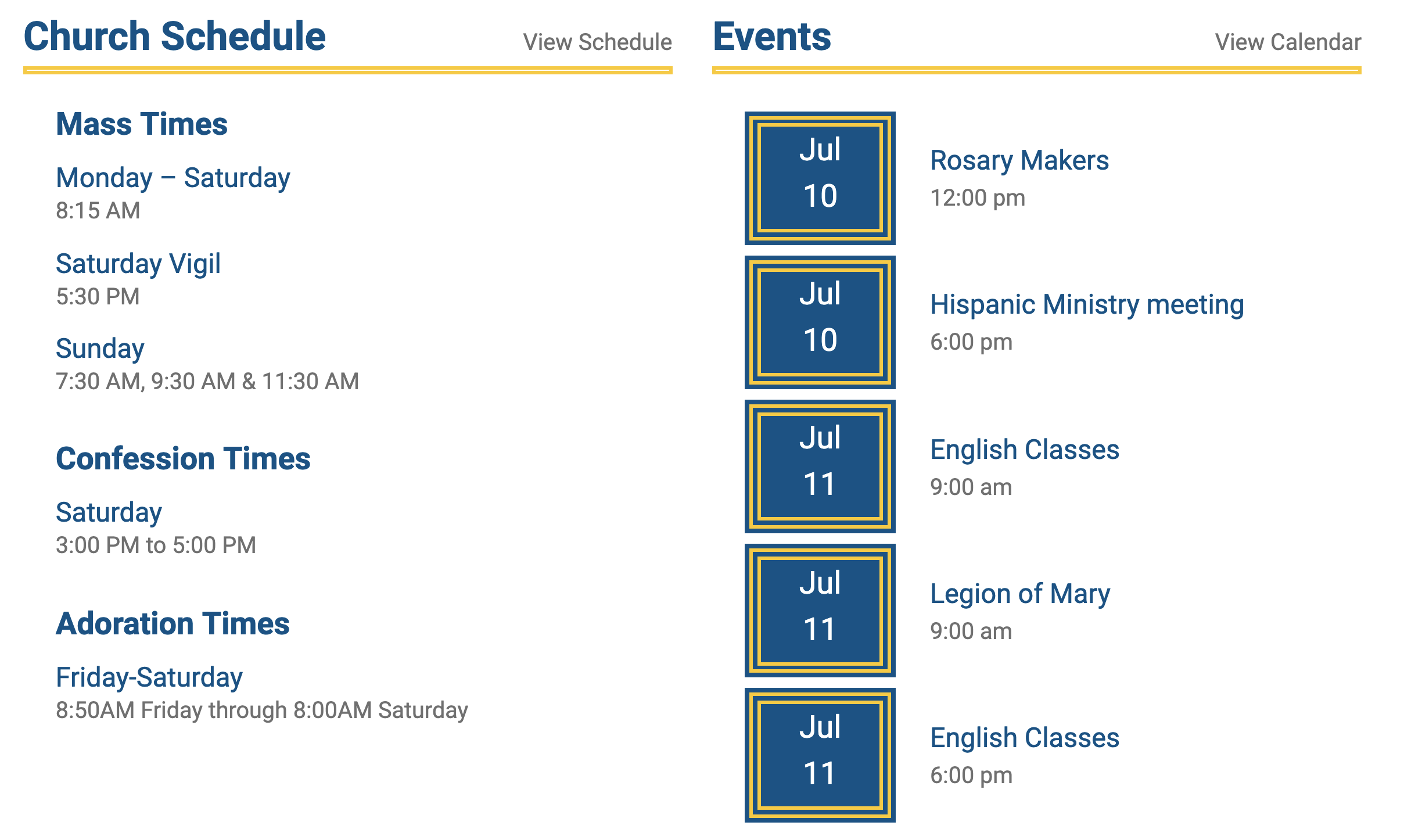
Task: Click the Jul 10 badge for Hispanic Ministry meeting
Action: pyautogui.click(x=820, y=322)
